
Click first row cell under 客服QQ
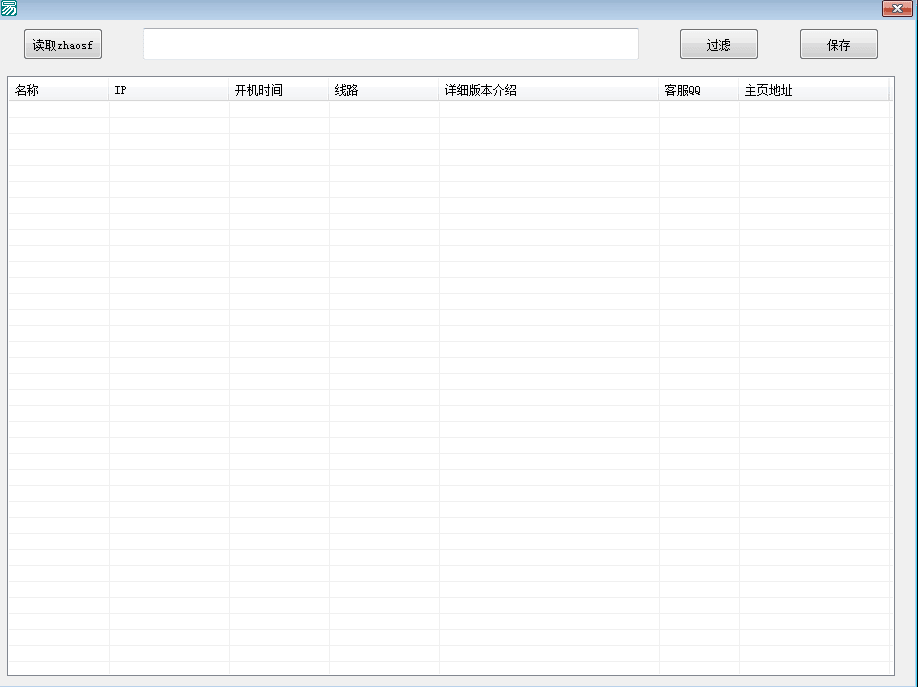[x=698, y=110]
